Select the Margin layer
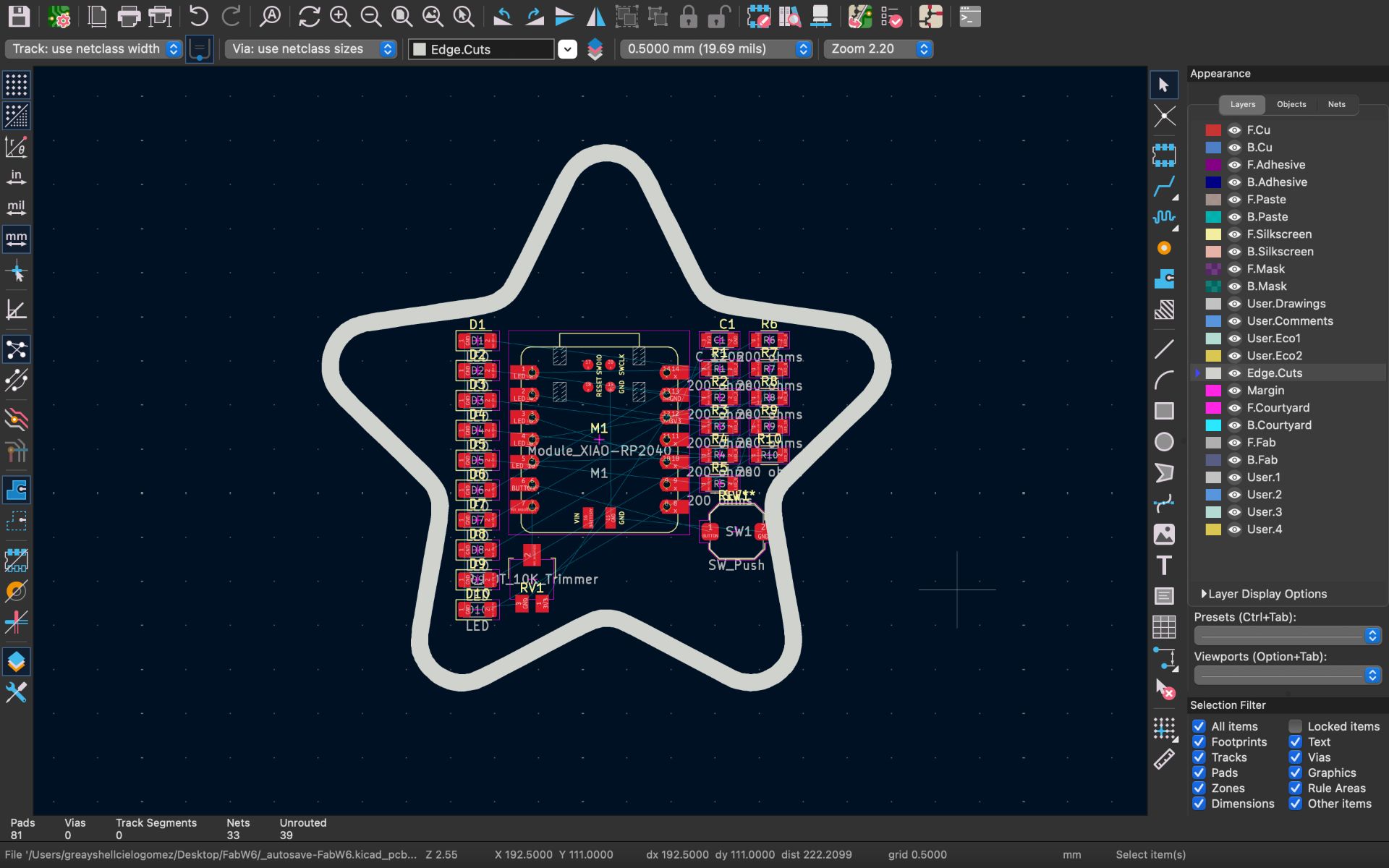 click(1265, 391)
